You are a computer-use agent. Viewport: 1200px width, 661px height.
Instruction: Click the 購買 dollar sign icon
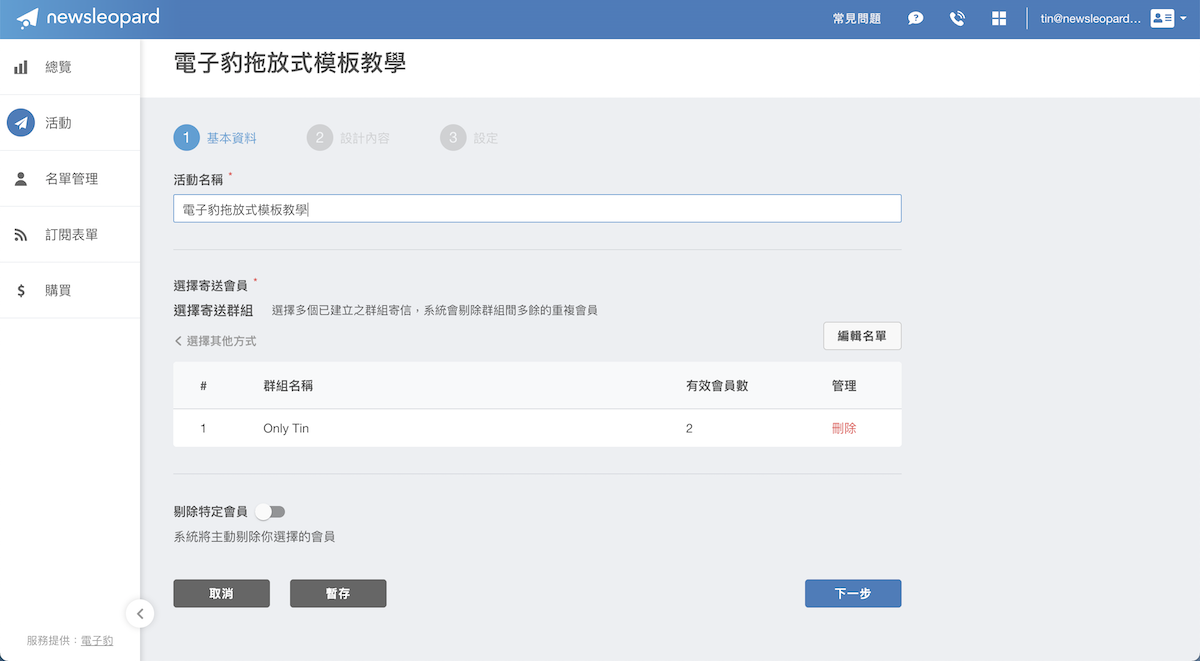click(21, 291)
